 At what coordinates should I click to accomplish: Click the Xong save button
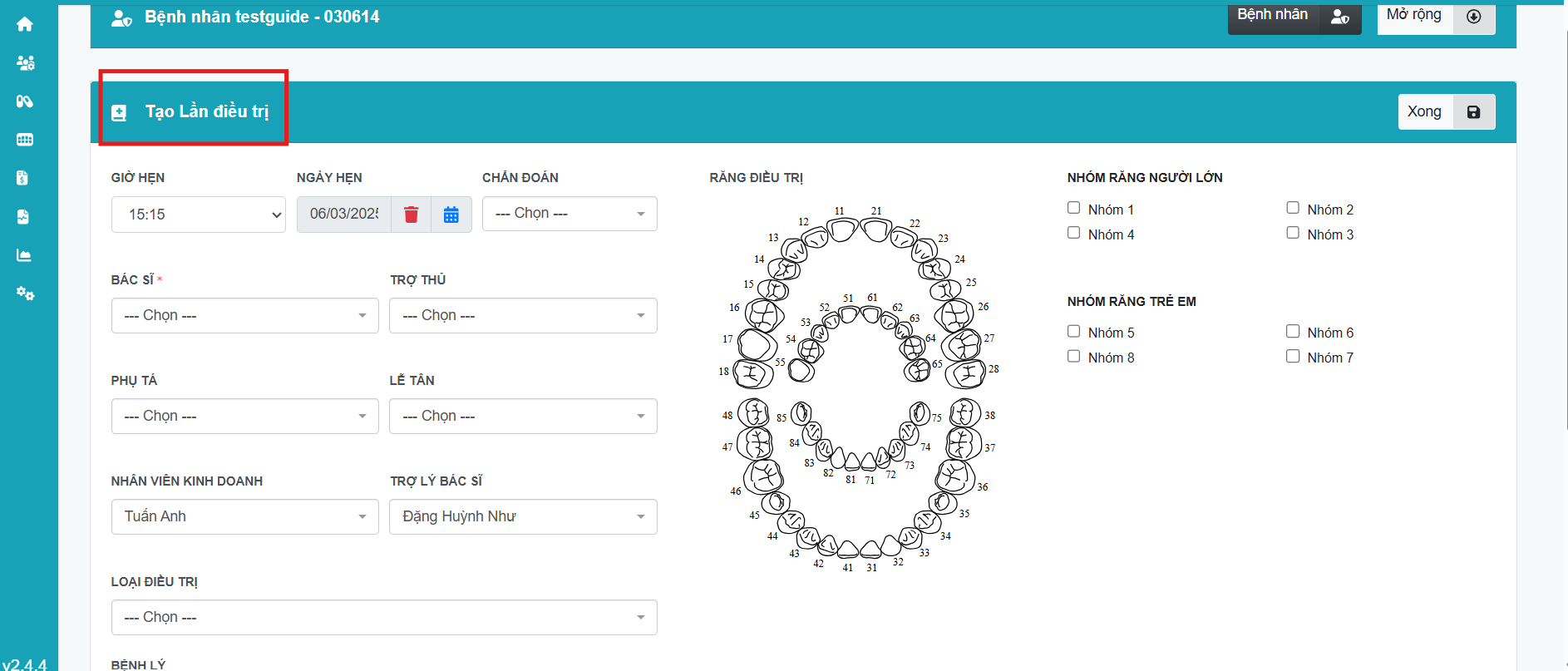[x=1446, y=111]
